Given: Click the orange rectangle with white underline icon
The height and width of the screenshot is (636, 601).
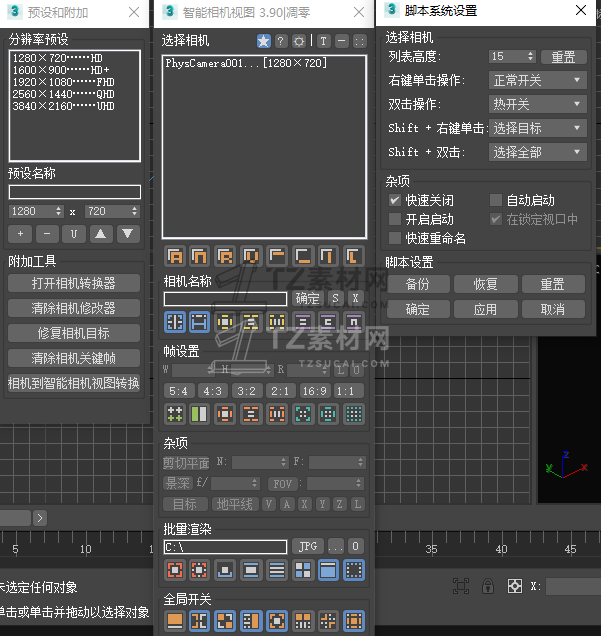Looking at the screenshot, I should point(175,621).
